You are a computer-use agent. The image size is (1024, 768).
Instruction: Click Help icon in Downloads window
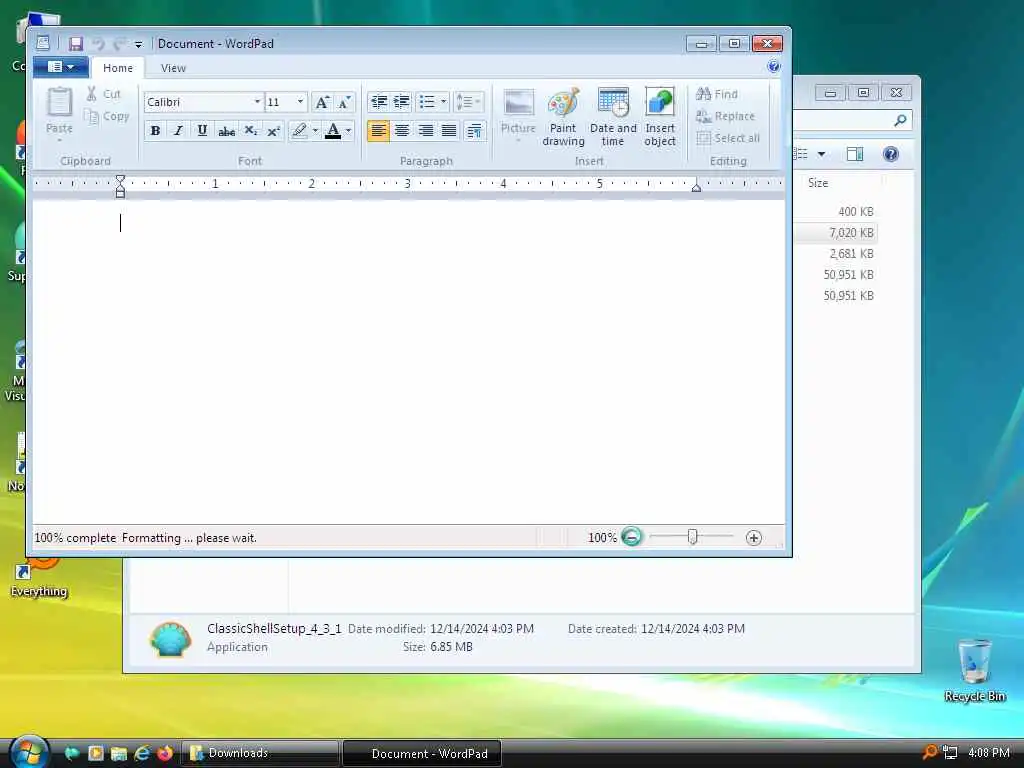(x=891, y=154)
